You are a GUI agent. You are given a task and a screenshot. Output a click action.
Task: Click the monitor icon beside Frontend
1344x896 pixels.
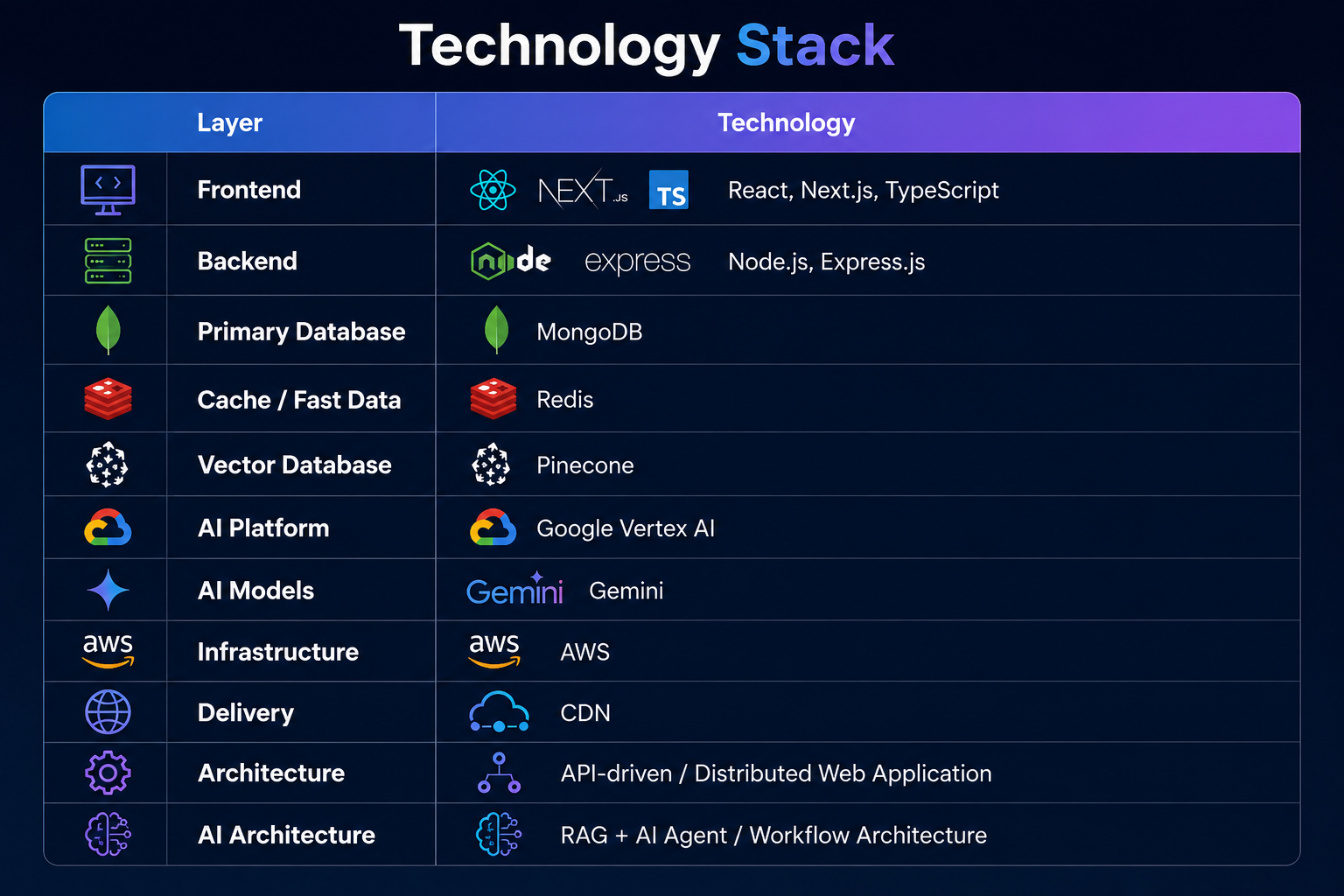click(108, 190)
